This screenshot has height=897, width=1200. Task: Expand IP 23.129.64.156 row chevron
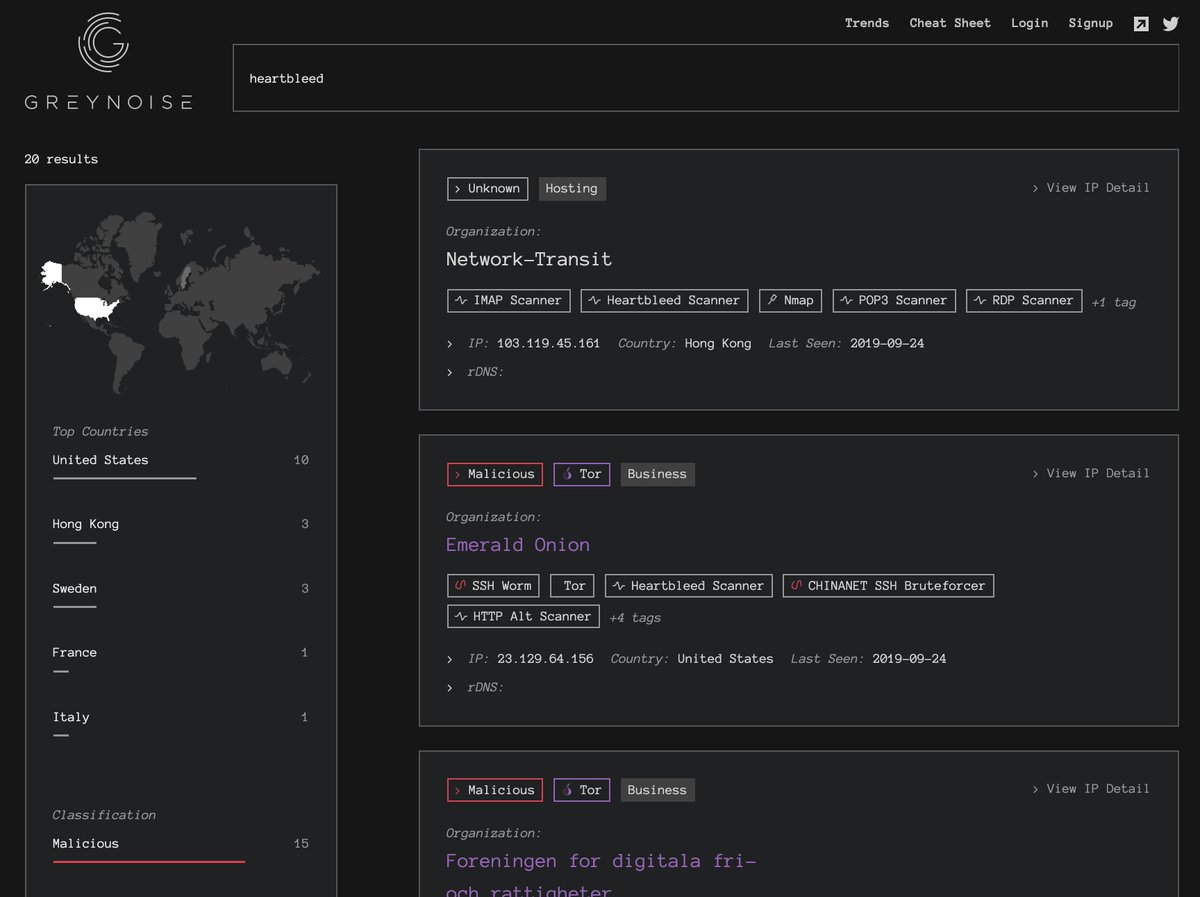[450, 660]
